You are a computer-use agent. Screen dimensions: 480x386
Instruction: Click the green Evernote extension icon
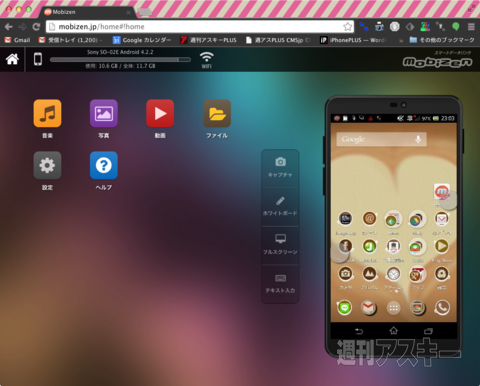[455, 27]
